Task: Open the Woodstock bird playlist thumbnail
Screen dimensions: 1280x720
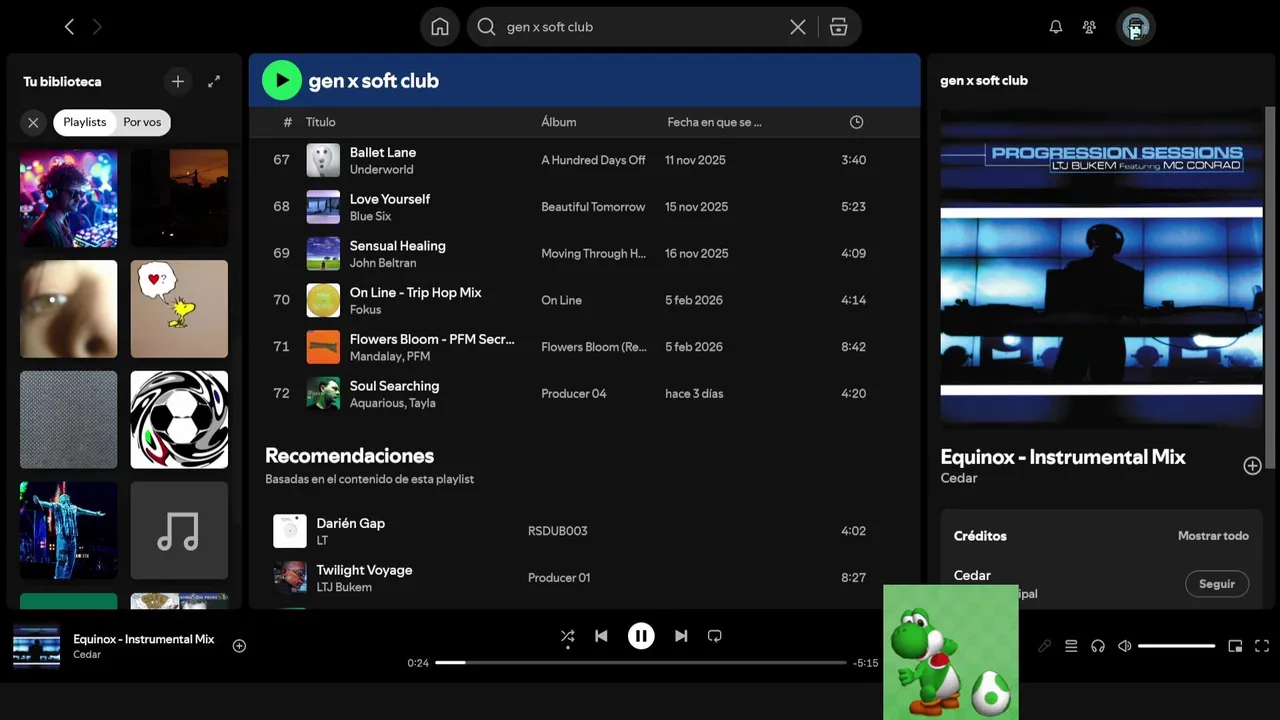Action: click(179, 309)
